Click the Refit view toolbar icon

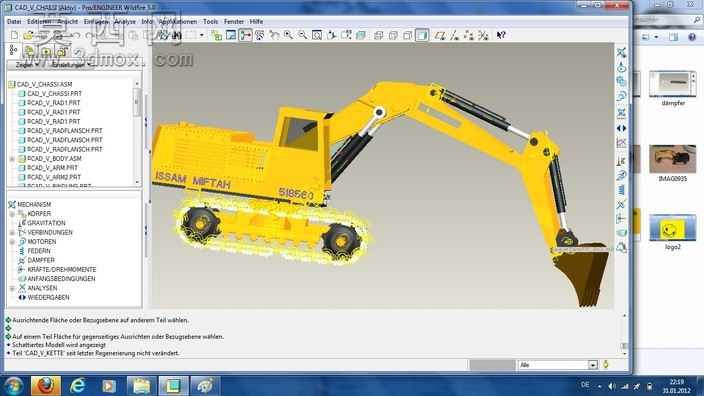317,35
